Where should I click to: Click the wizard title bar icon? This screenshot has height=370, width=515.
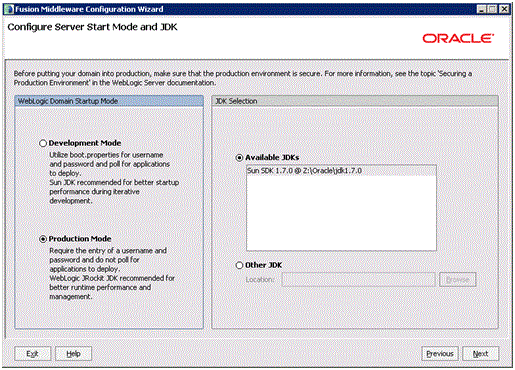pos(10,9)
